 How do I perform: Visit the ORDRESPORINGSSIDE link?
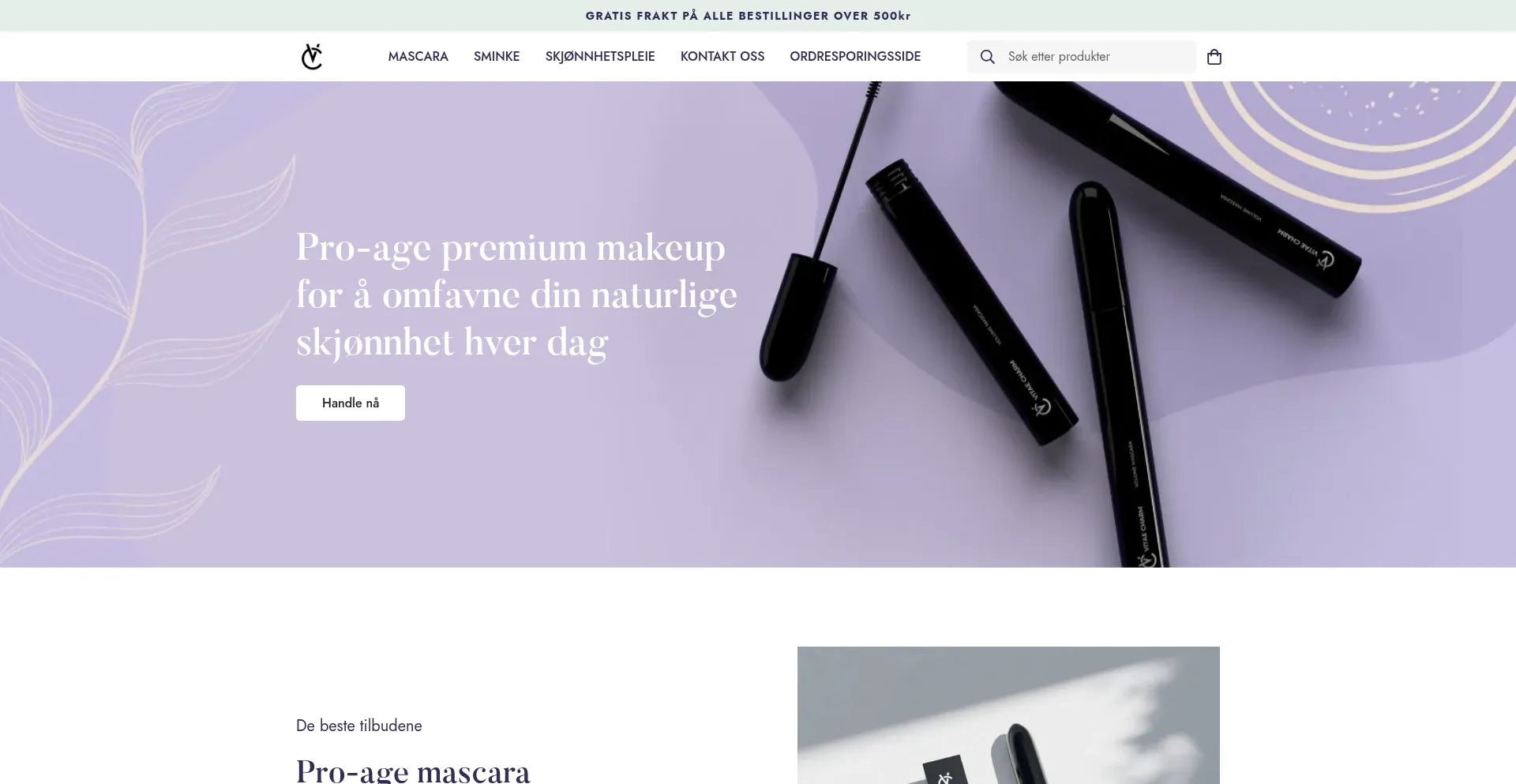pyautogui.click(x=855, y=57)
